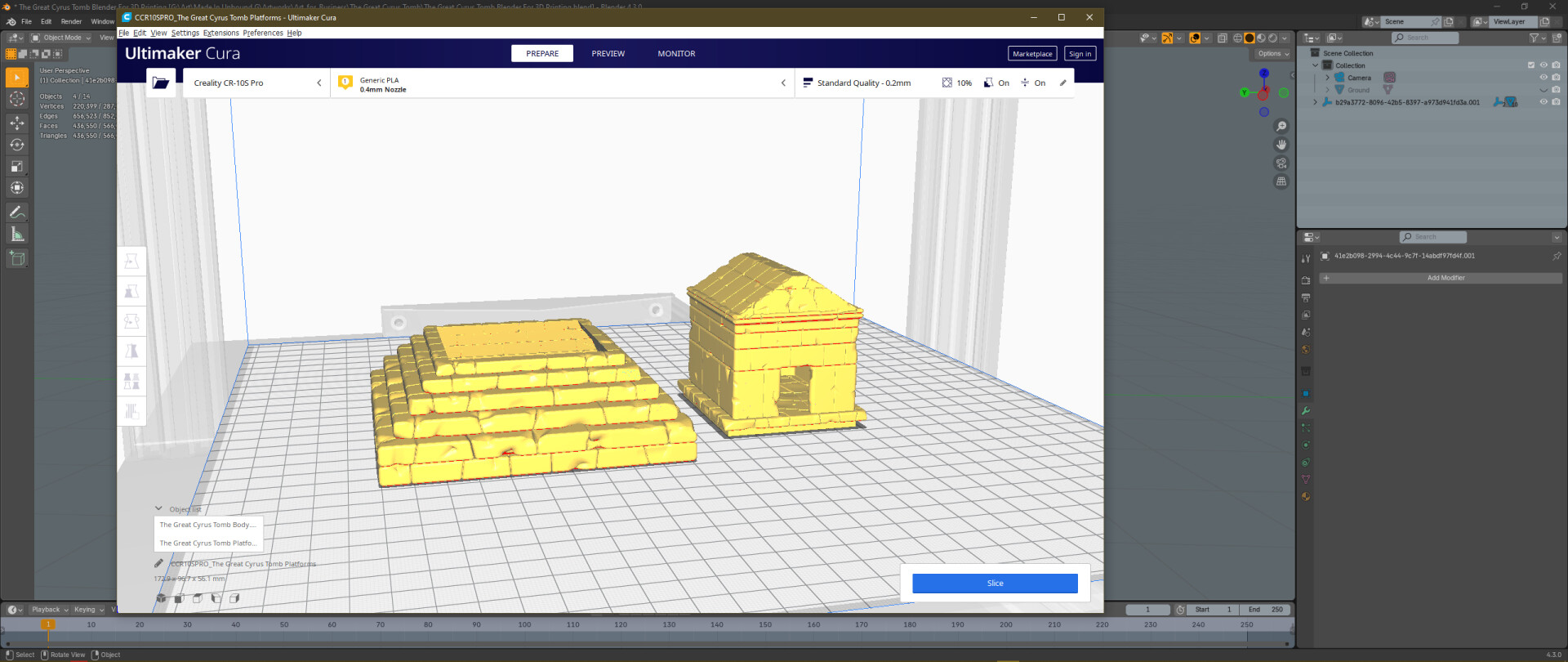The image size is (1568, 662).
Task: Click the viewport zoom magnifier icon
Action: (1281, 126)
